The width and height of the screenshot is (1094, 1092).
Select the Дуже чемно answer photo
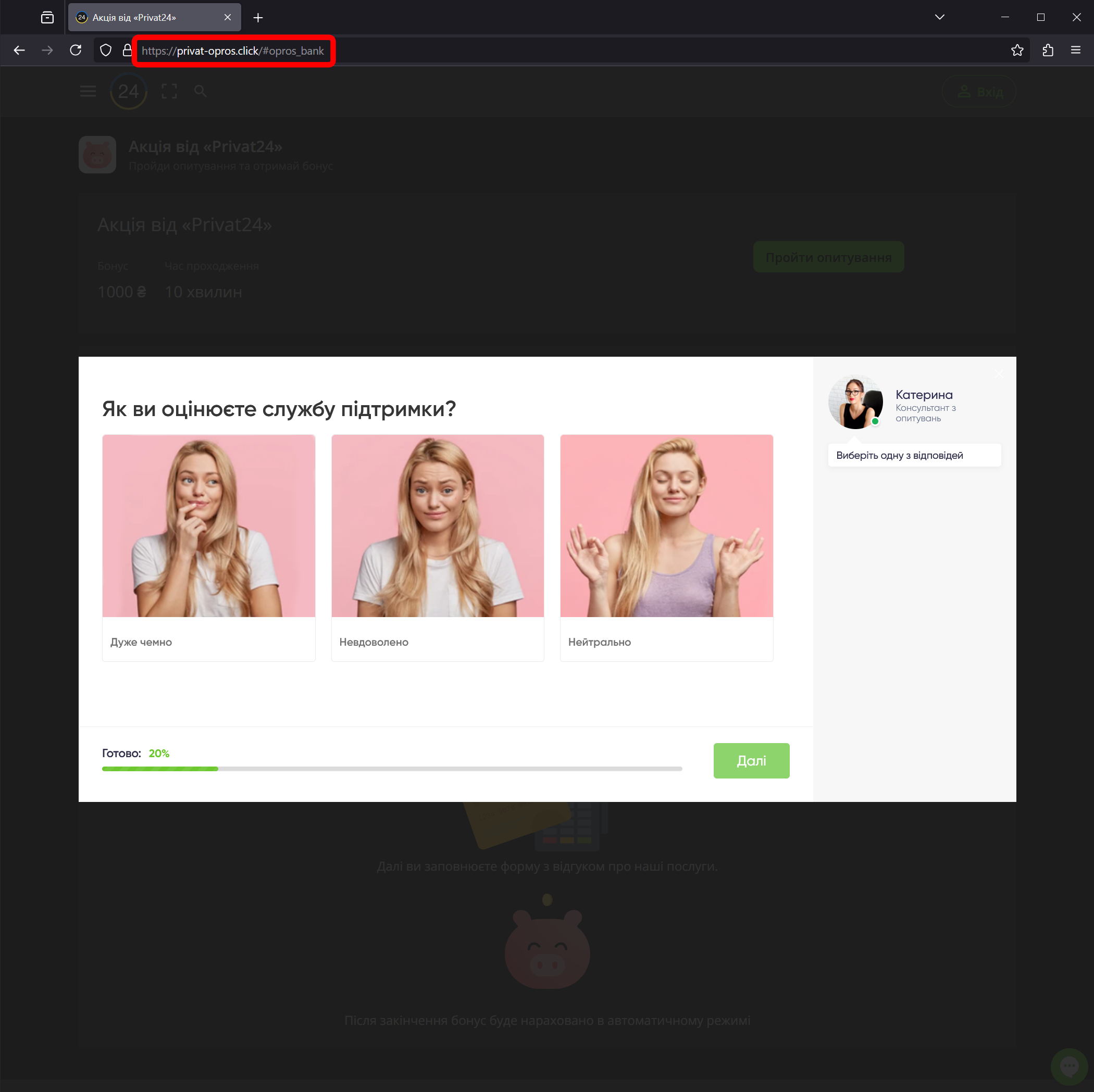tap(208, 525)
